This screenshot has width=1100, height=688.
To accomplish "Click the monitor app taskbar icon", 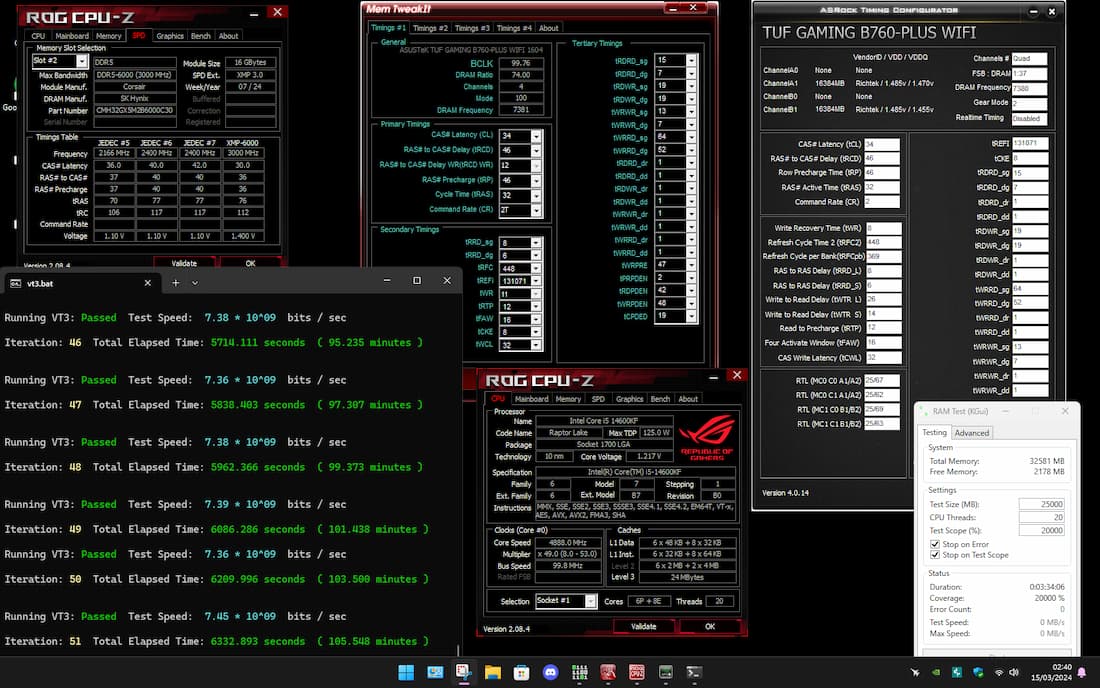I will pos(435,673).
